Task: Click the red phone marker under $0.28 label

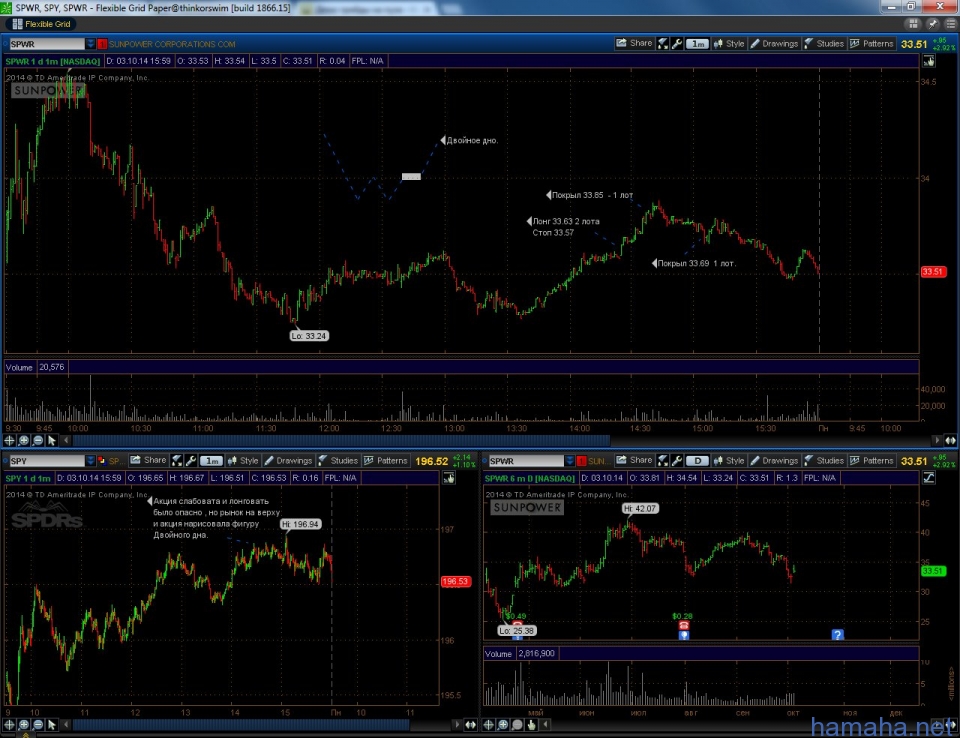Action: point(683,625)
